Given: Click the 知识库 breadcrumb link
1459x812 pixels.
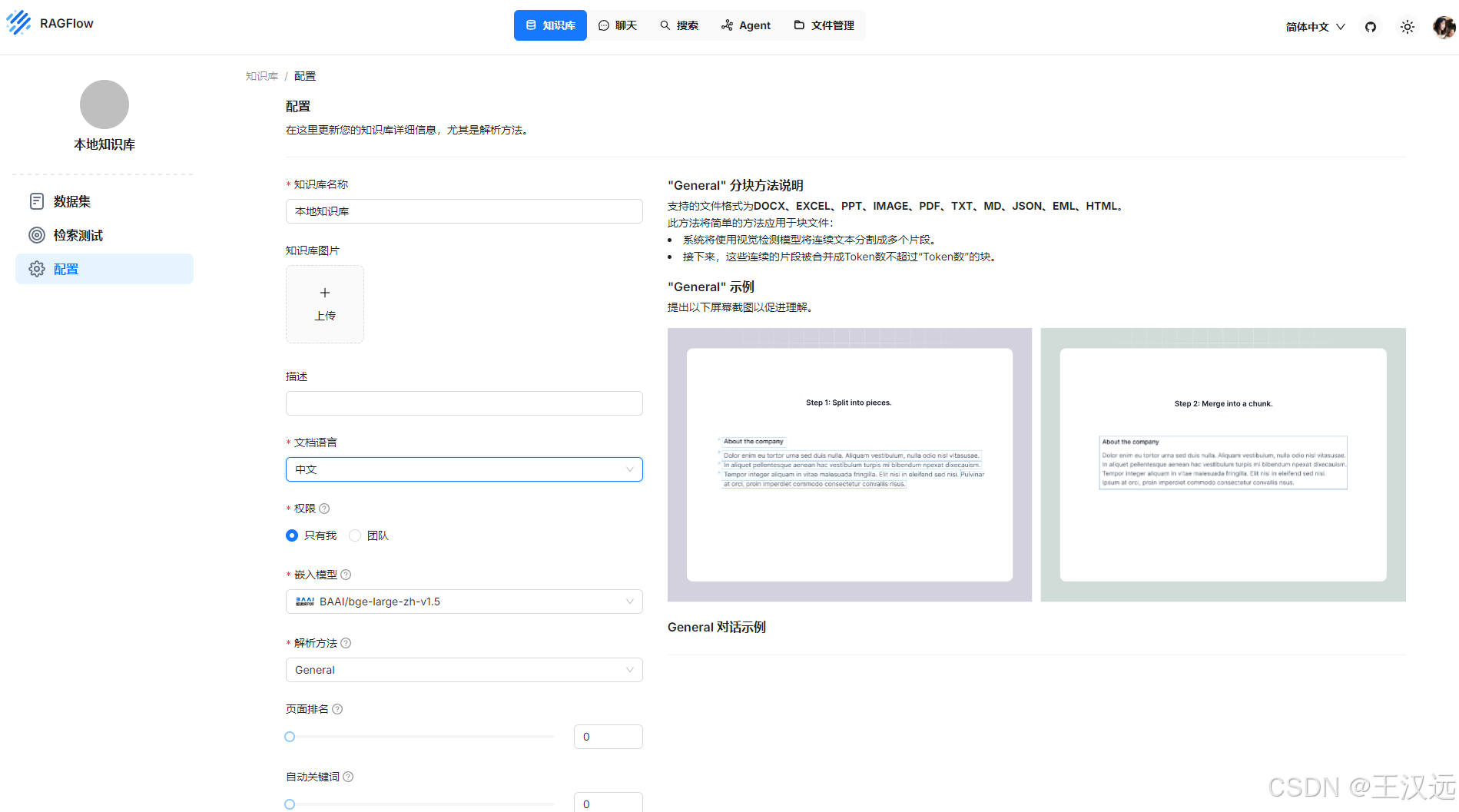Looking at the screenshot, I should 262,76.
